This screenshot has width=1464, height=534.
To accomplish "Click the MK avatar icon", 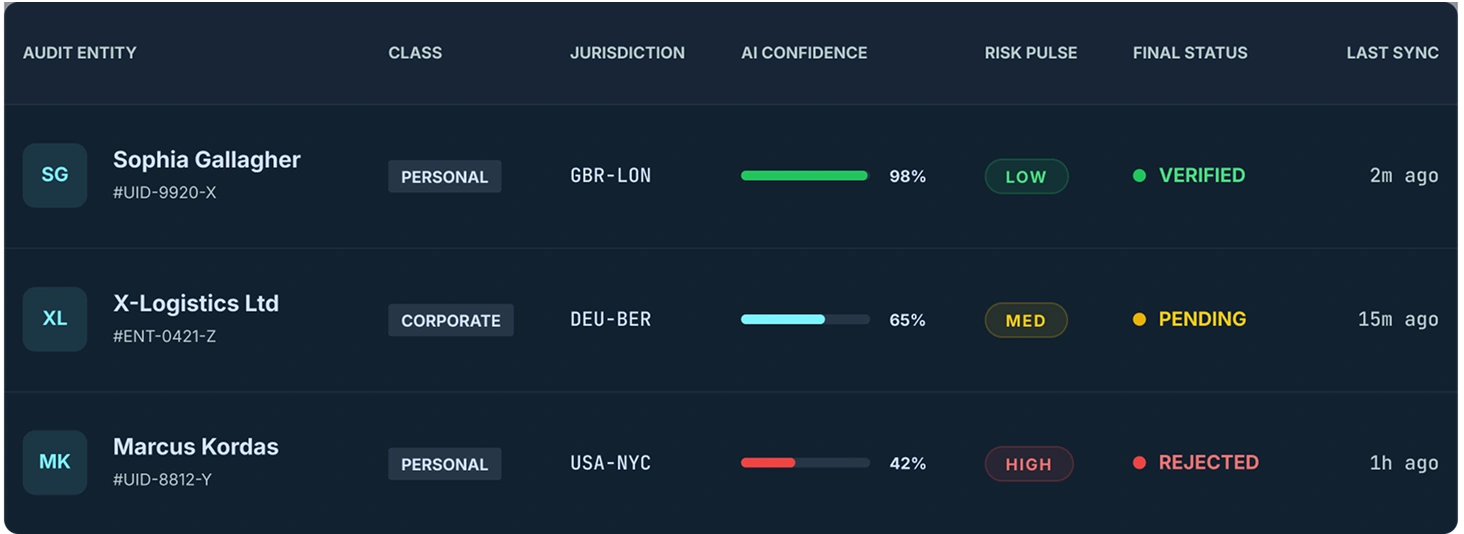I will tap(55, 462).
